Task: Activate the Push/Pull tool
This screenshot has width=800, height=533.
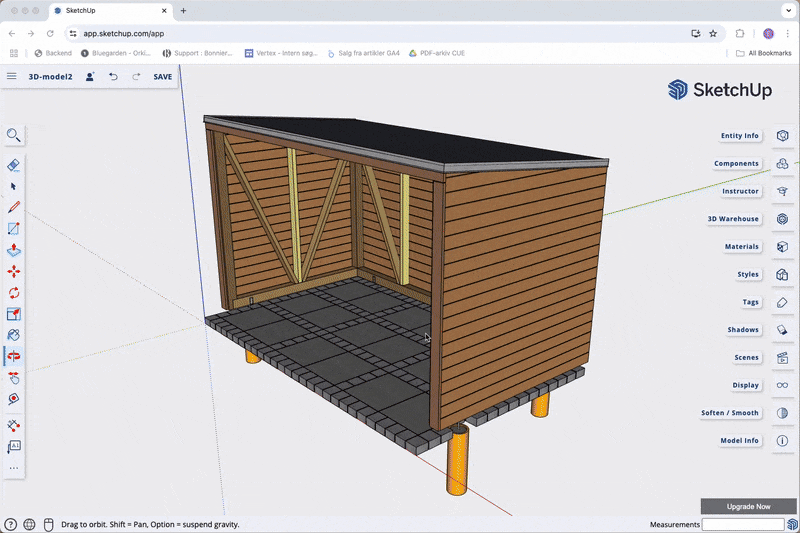Action: click(x=14, y=251)
